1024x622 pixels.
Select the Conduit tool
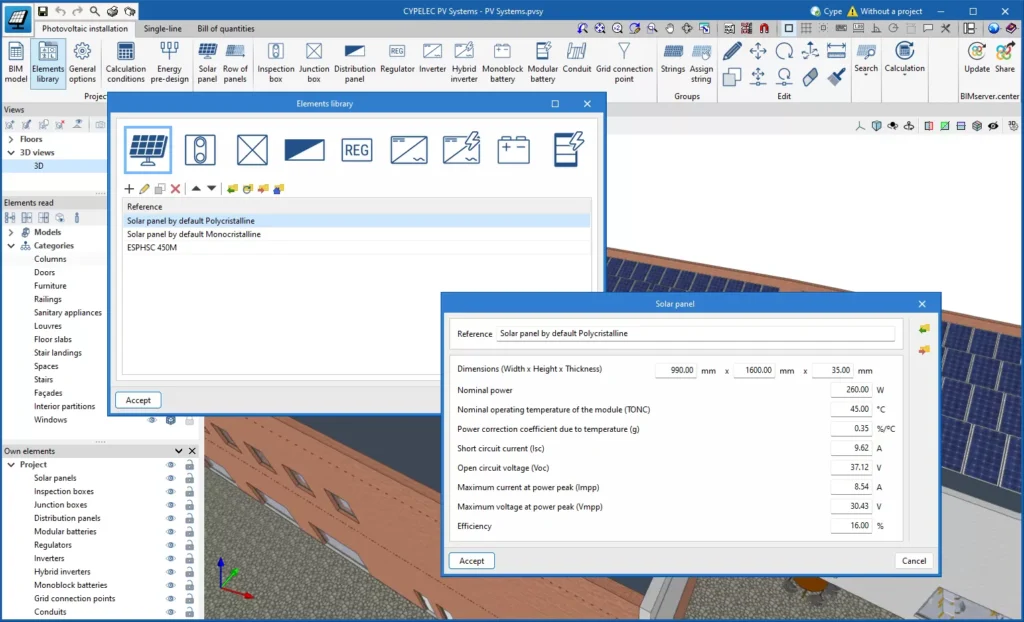click(x=577, y=57)
